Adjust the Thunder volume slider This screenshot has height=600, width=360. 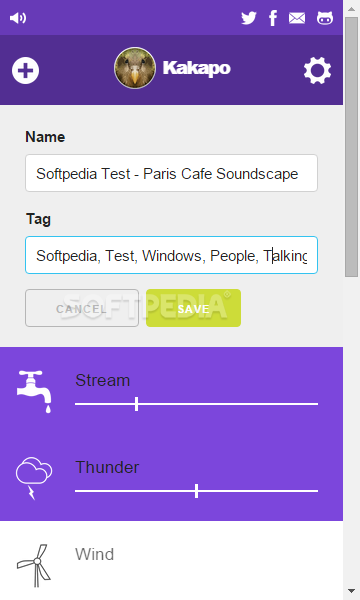click(196, 491)
